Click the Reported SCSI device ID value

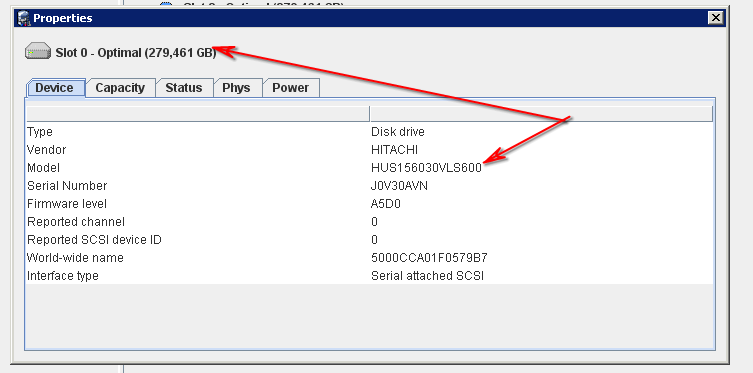point(375,240)
